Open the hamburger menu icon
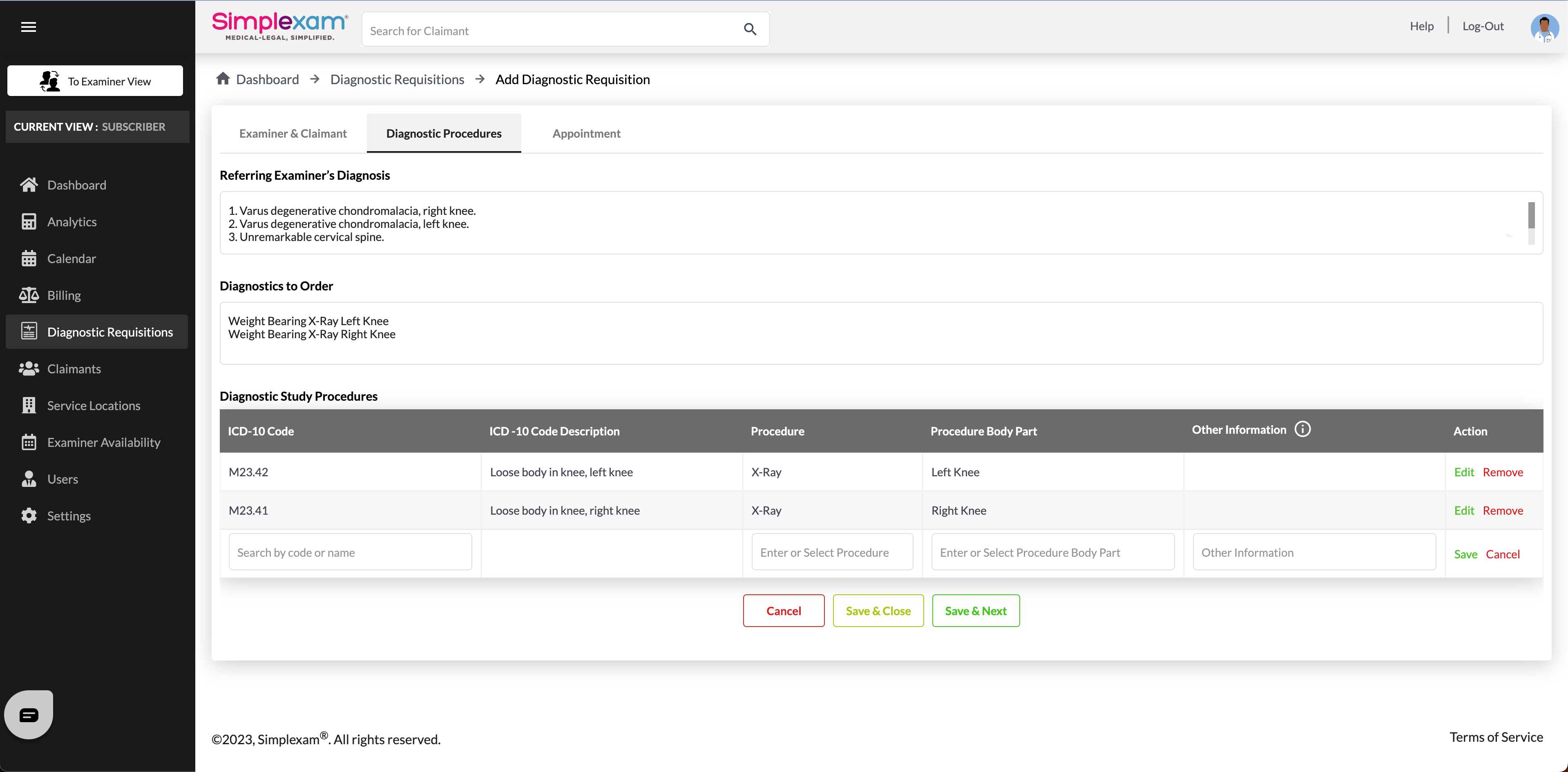1568x772 pixels. [x=29, y=27]
